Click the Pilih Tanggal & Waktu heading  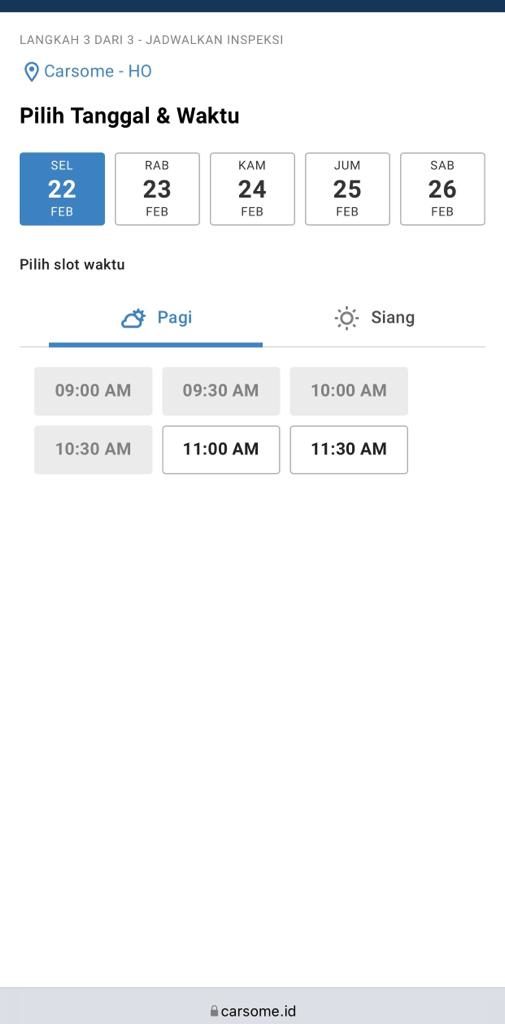tap(129, 116)
